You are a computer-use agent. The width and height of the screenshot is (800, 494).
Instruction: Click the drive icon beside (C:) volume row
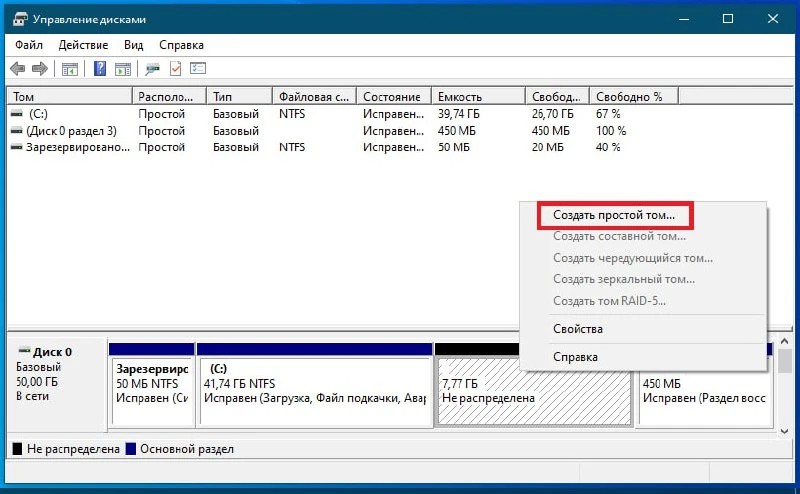point(17,113)
